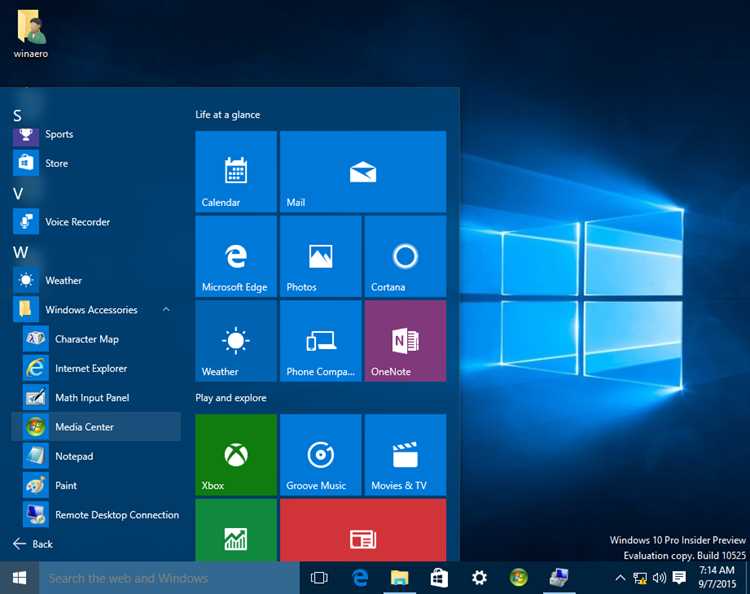Open the Xbox tile

point(236,455)
